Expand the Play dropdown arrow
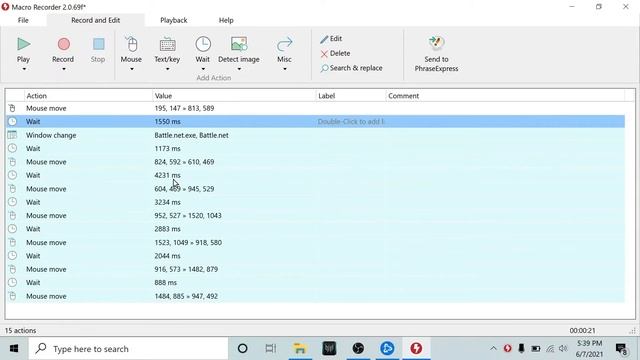The image size is (640, 360). tap(24, 69)
